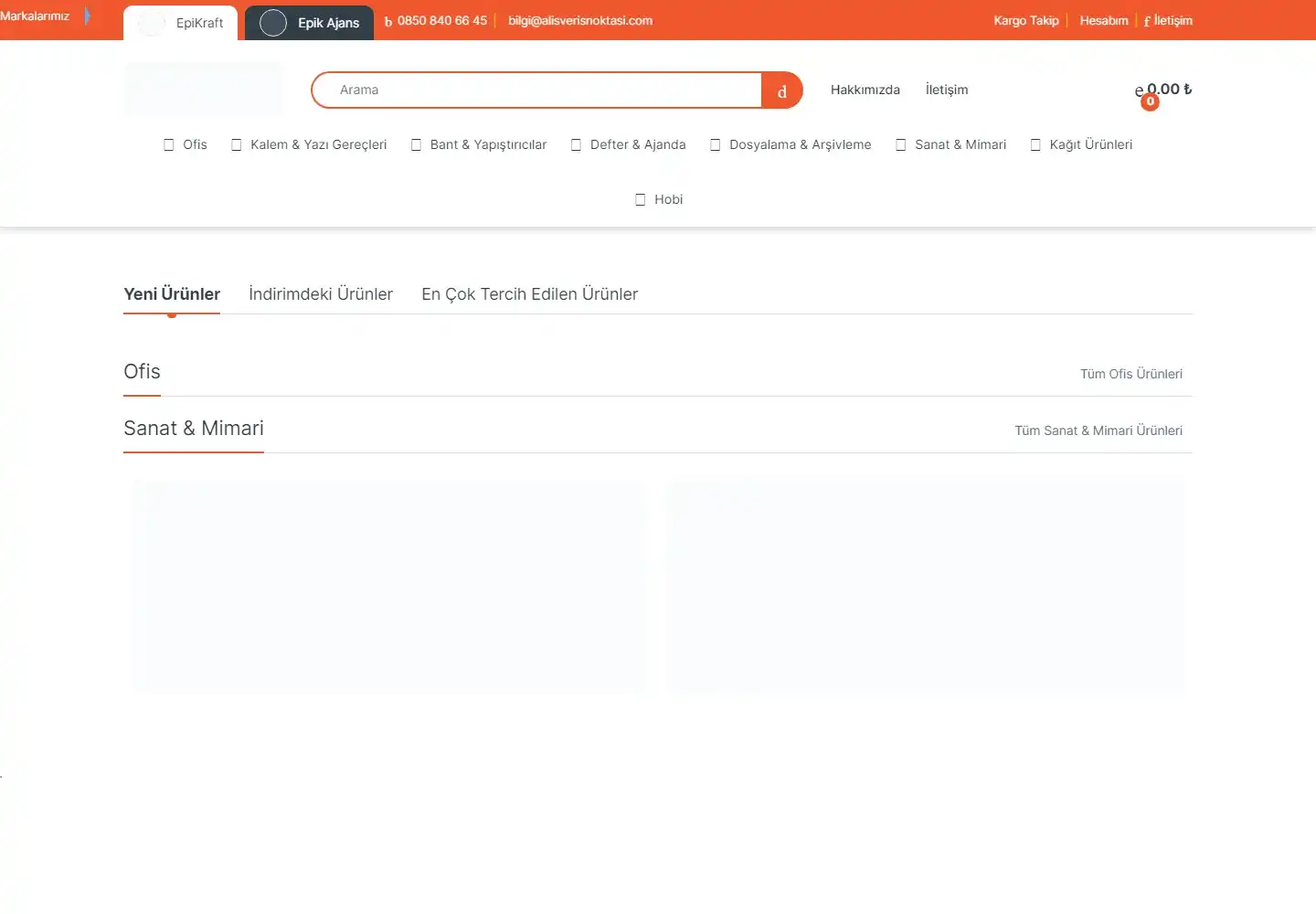Click the search button next to Arama
1316x914 pixels.
click(782, 90)
